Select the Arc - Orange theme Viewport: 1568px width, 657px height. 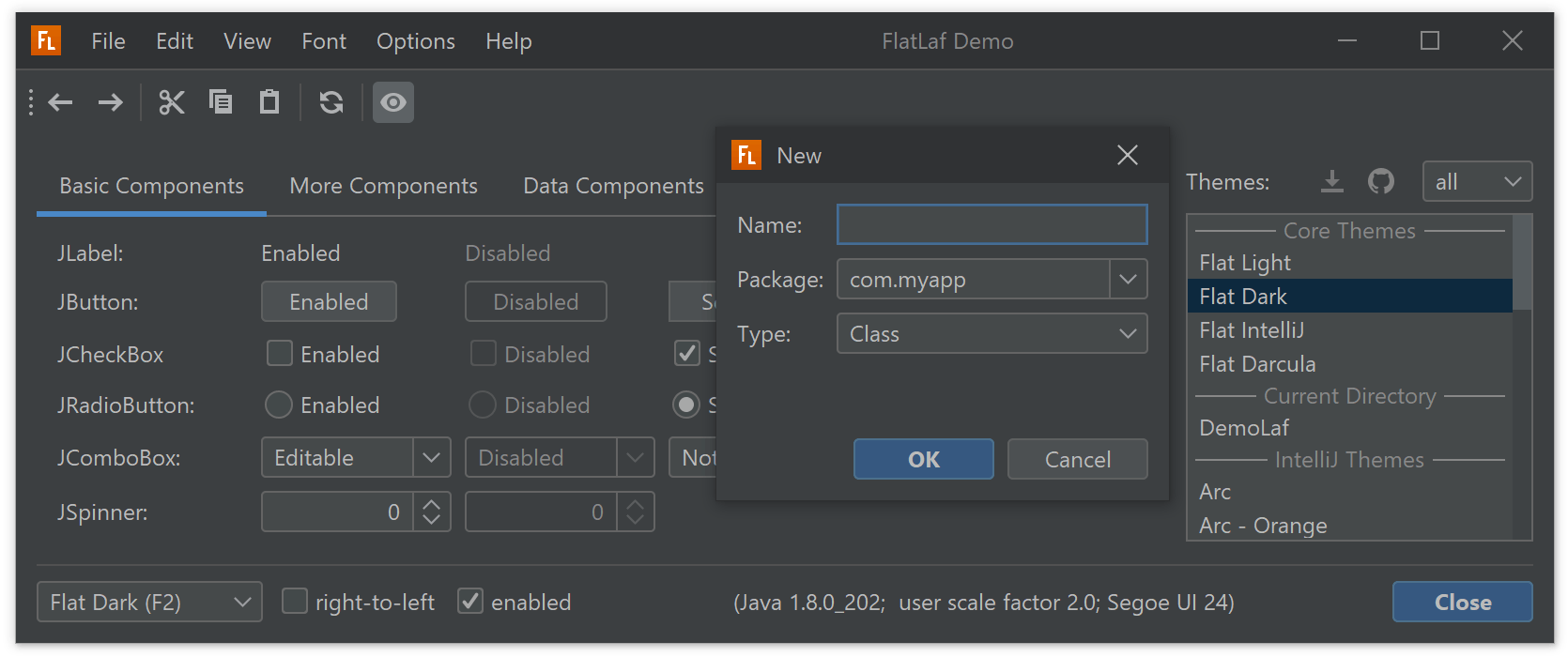coord(1349,525)
